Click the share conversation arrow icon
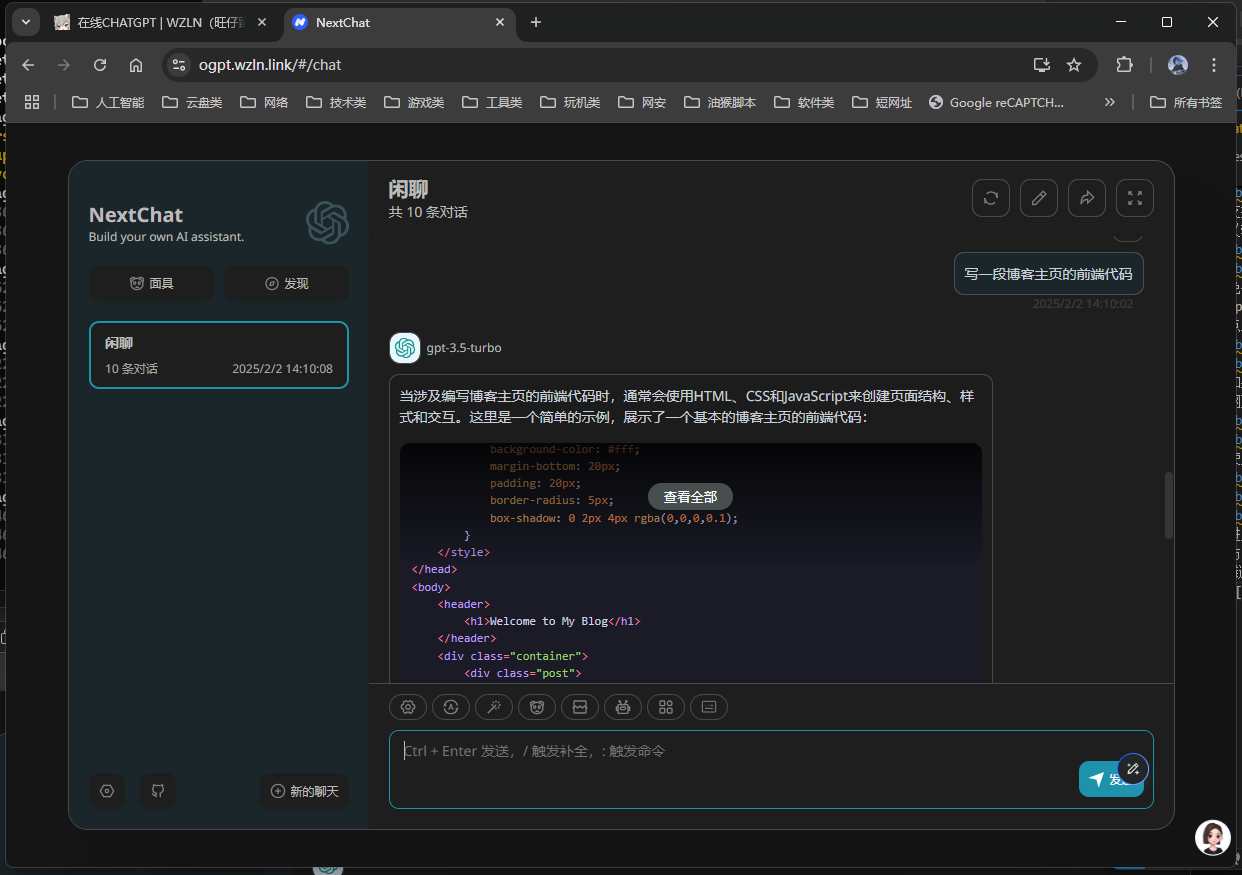This screenshot has width=1242, height=875. click(1087, 198)
